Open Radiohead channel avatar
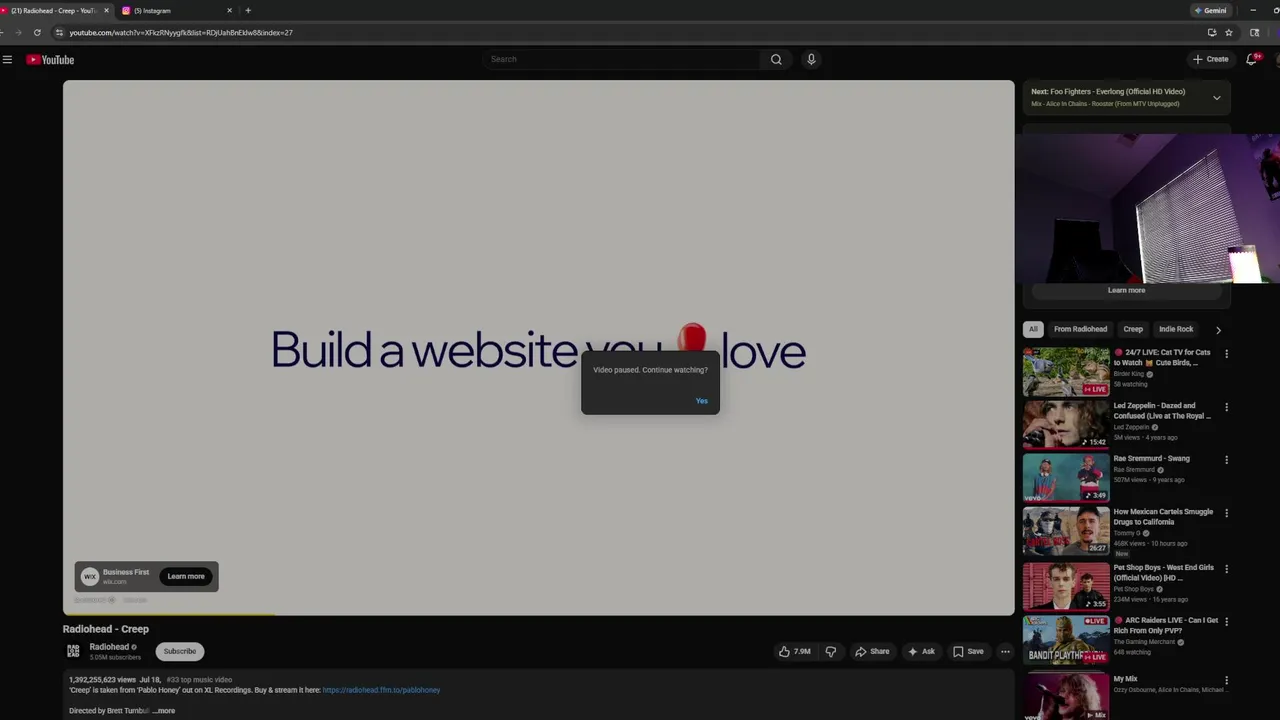 (x=73, y=651)
